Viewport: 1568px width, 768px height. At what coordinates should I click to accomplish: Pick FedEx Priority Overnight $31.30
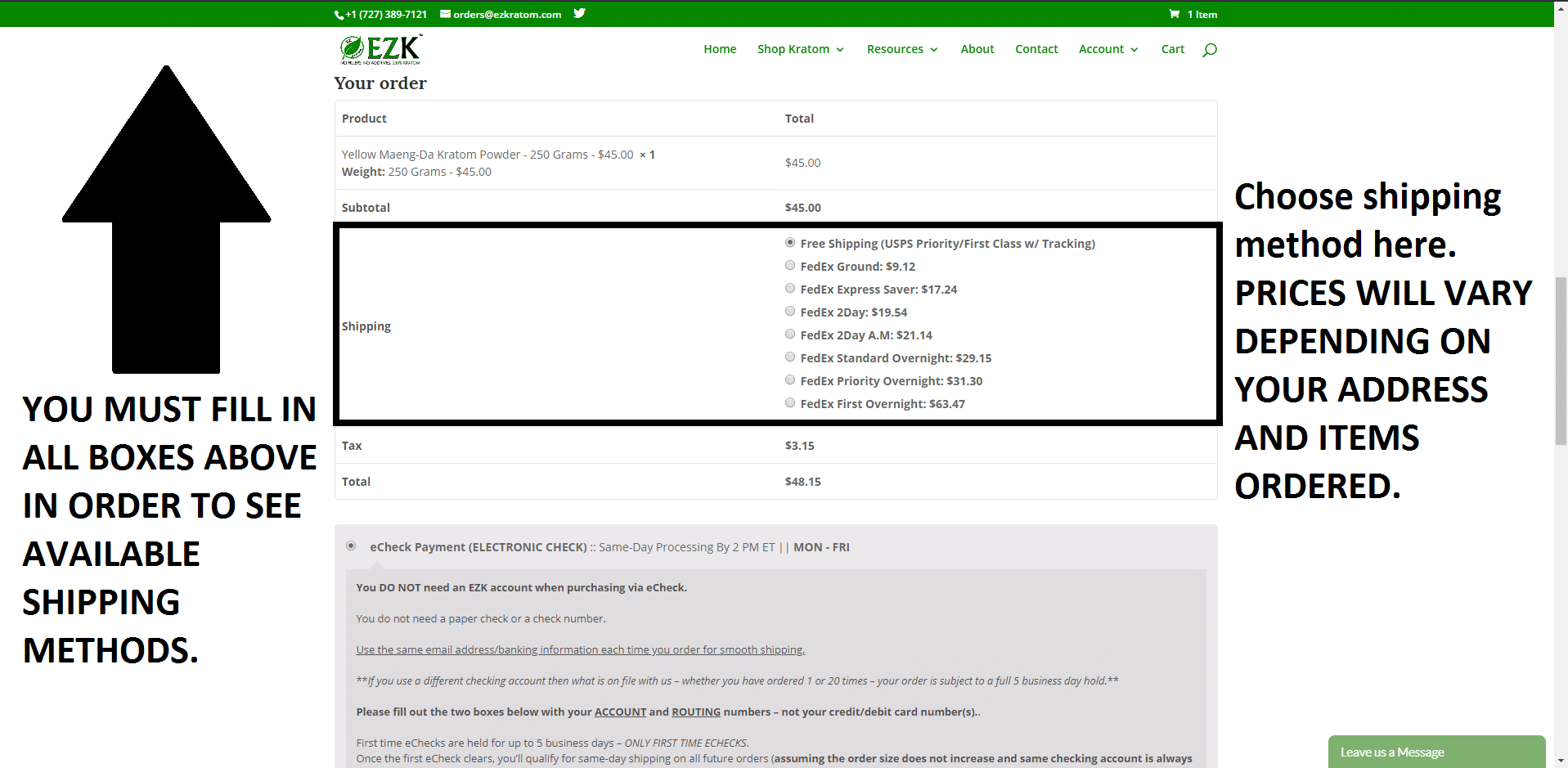790,380
